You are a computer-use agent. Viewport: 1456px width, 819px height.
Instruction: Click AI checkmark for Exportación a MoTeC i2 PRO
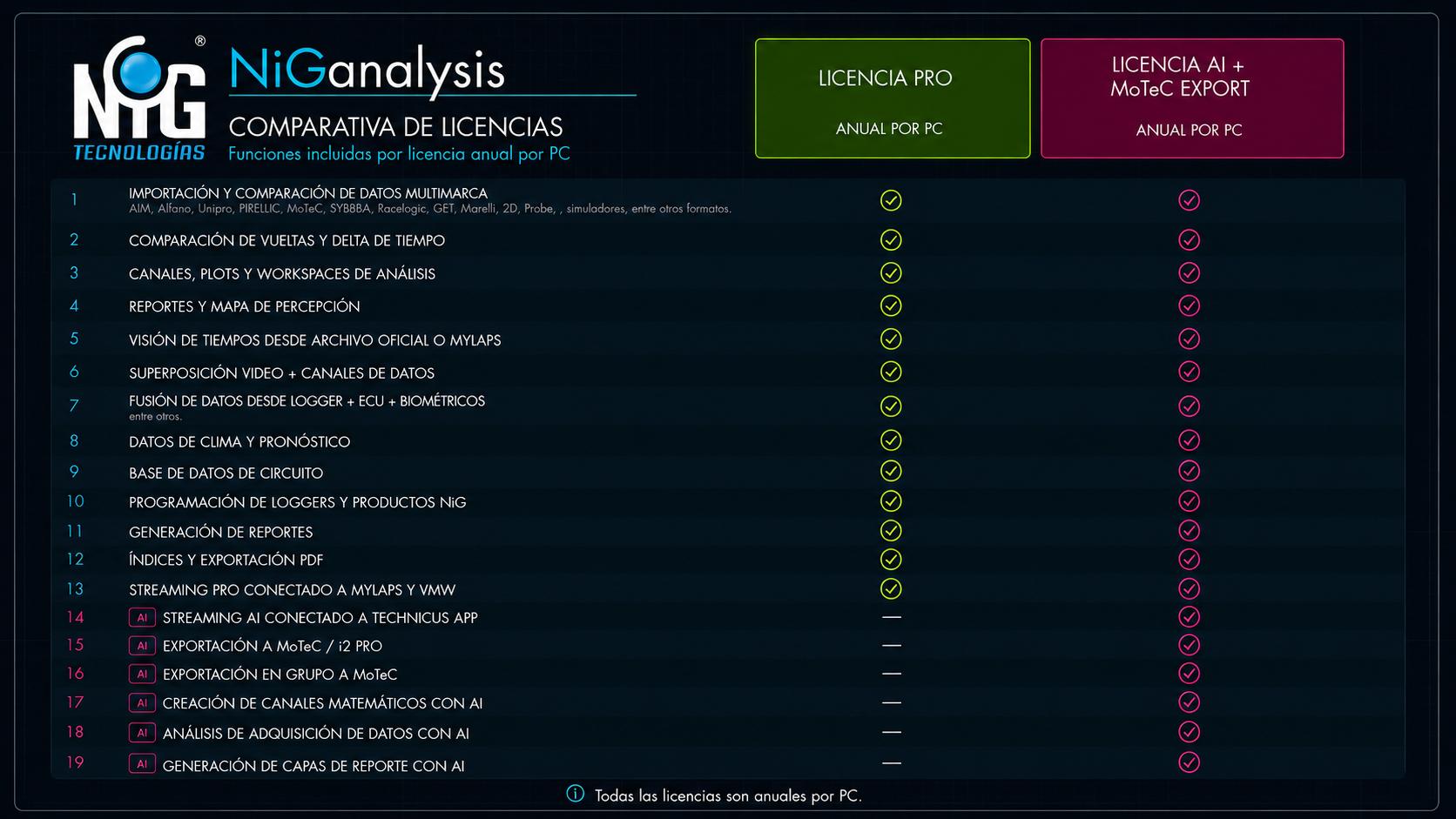(x=1189, y=645)
